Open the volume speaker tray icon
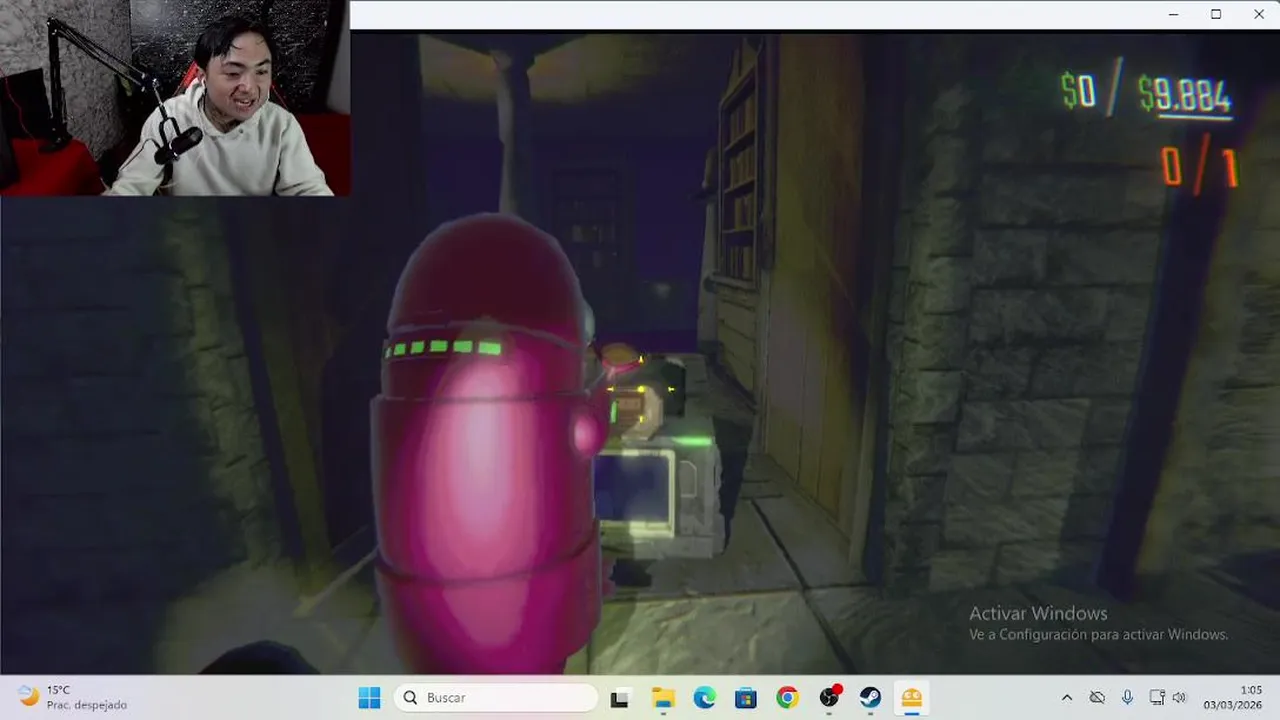Screen dimensions: 1280x720 pos(1179,698)
